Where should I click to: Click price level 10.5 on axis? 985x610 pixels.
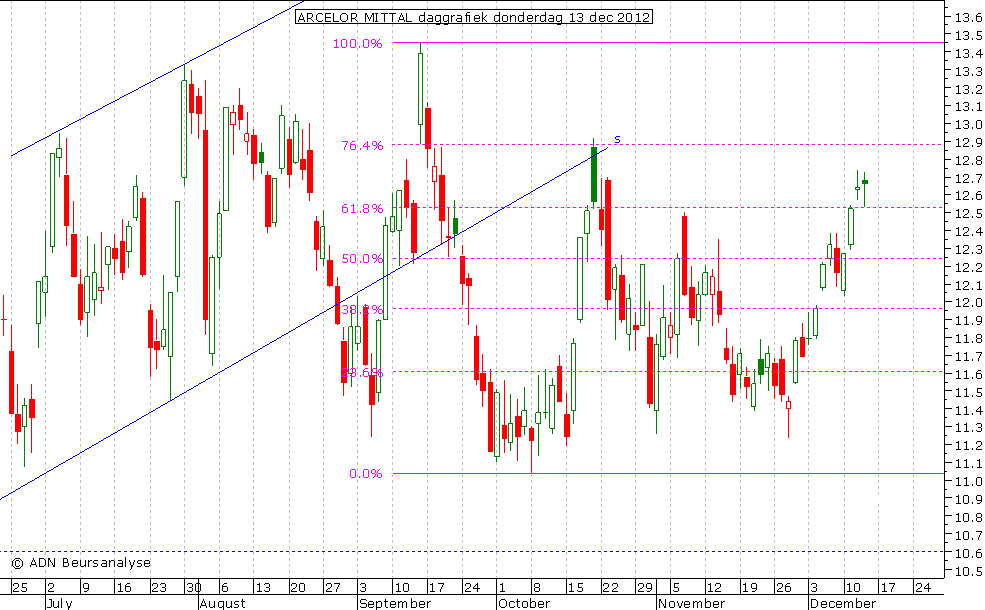click(x=968, y=572)
